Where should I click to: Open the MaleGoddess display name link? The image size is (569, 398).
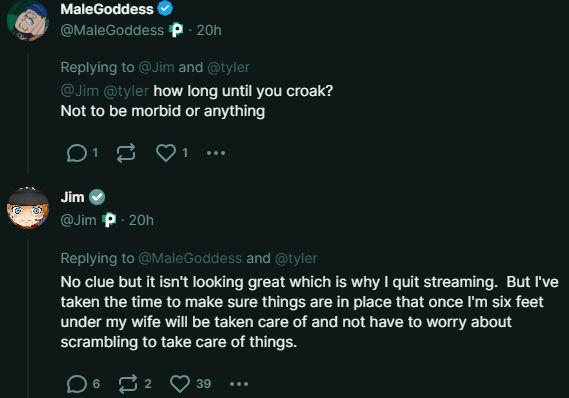(x=107, y=9)
